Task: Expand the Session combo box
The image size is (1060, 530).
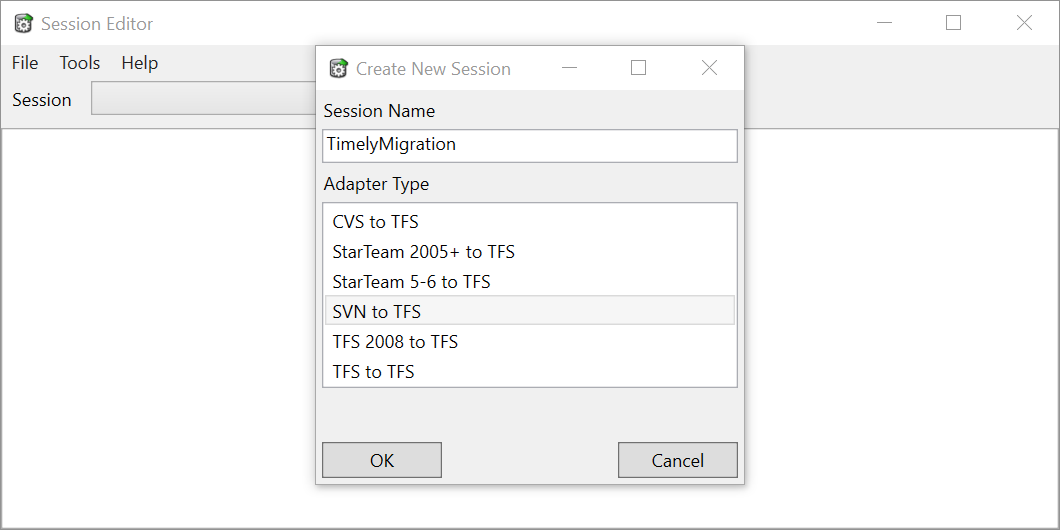Action: (x=203, y=99)
